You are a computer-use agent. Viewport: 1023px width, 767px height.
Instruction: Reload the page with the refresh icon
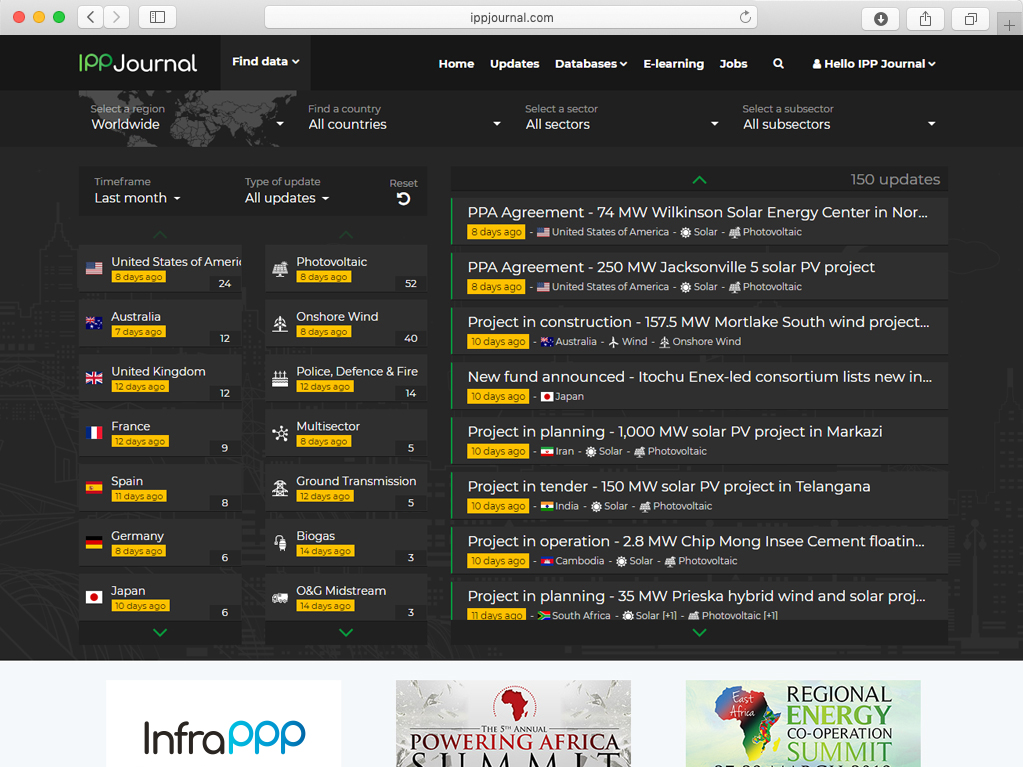[745, 17]
